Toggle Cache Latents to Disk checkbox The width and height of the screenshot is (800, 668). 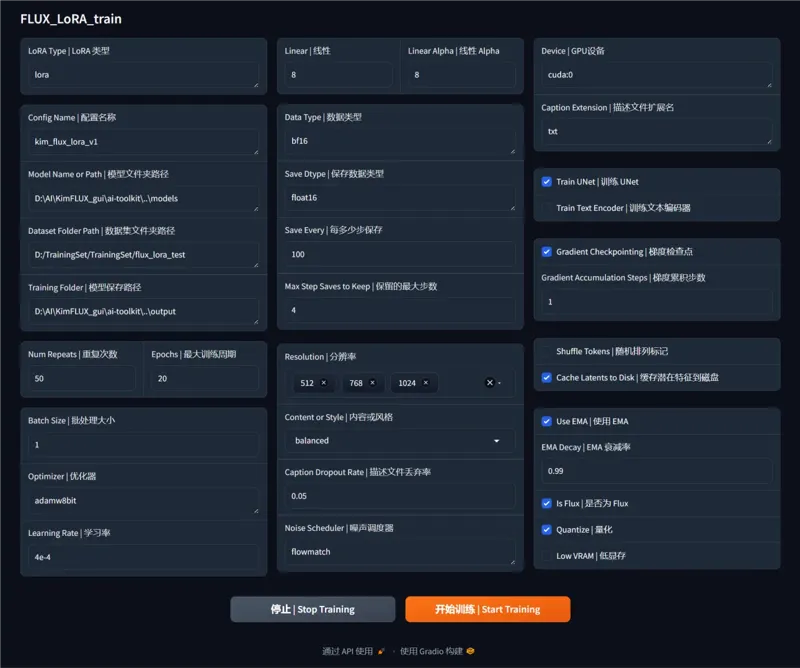(x=546, y=378)
